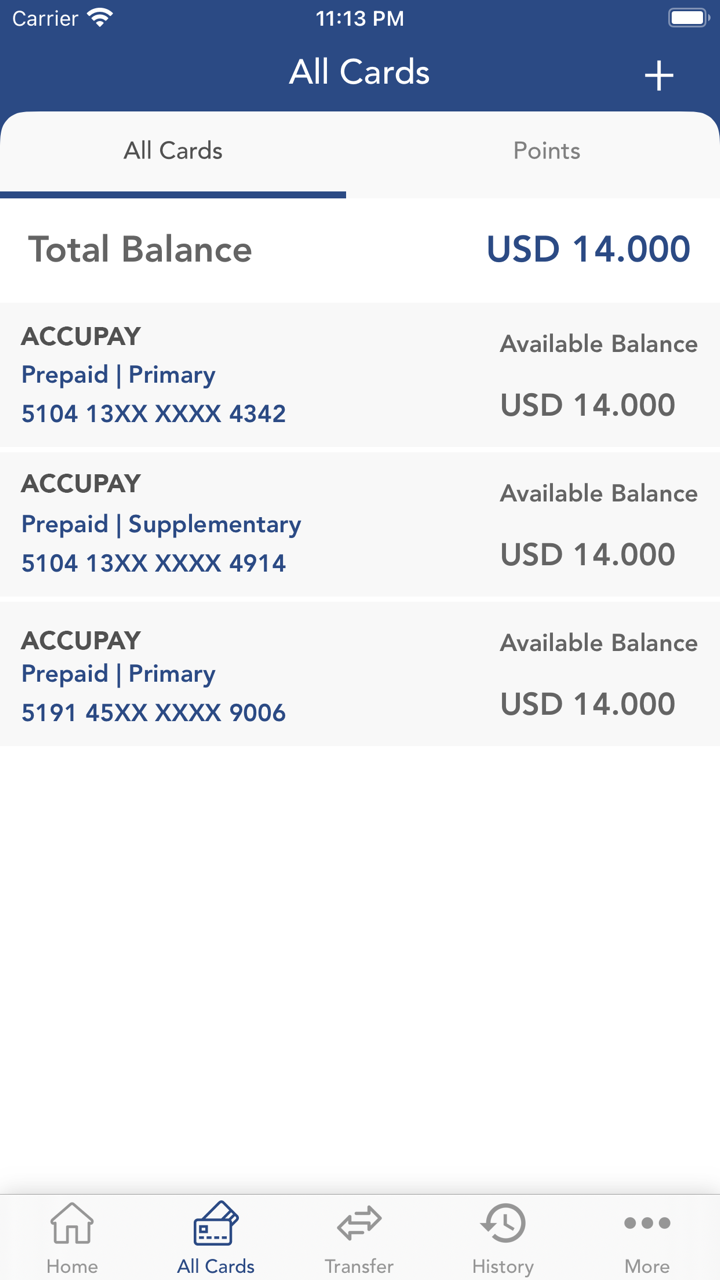
Task: Open the Home tab icon
Action: [x=72, y=1223]
